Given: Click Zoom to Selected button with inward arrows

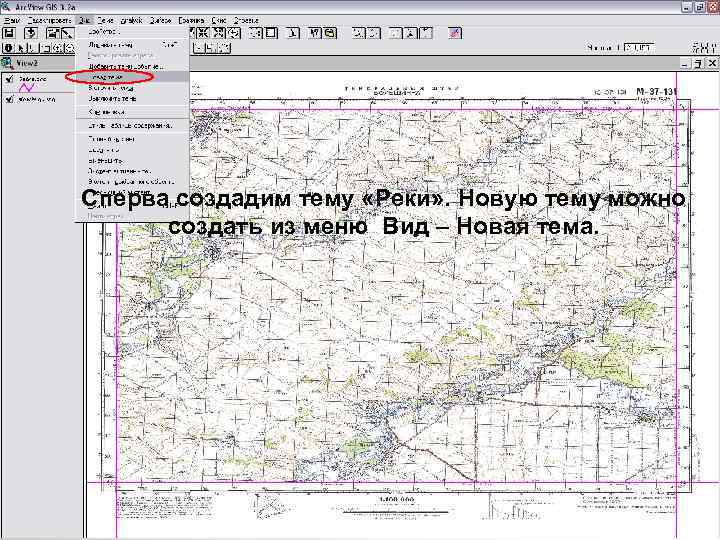Looking at the screenshot, I should (x=202, y=33).
